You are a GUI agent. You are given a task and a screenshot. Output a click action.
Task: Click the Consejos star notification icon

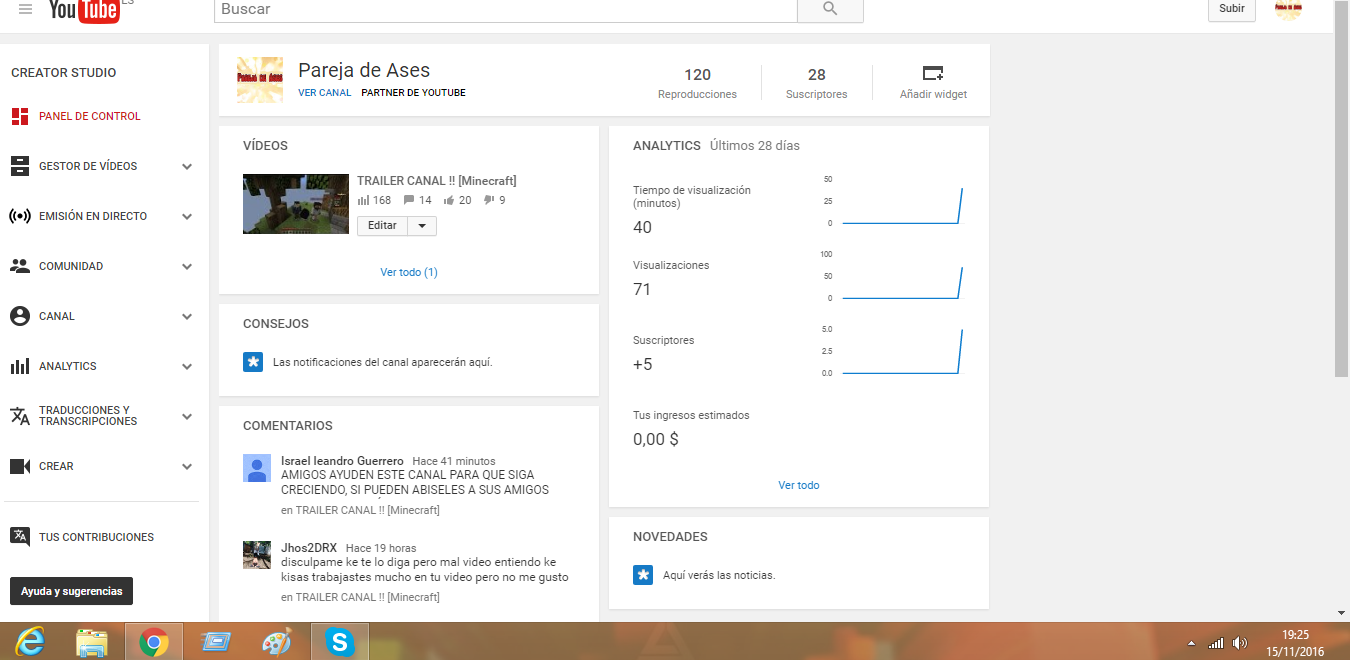coord(253,362)
